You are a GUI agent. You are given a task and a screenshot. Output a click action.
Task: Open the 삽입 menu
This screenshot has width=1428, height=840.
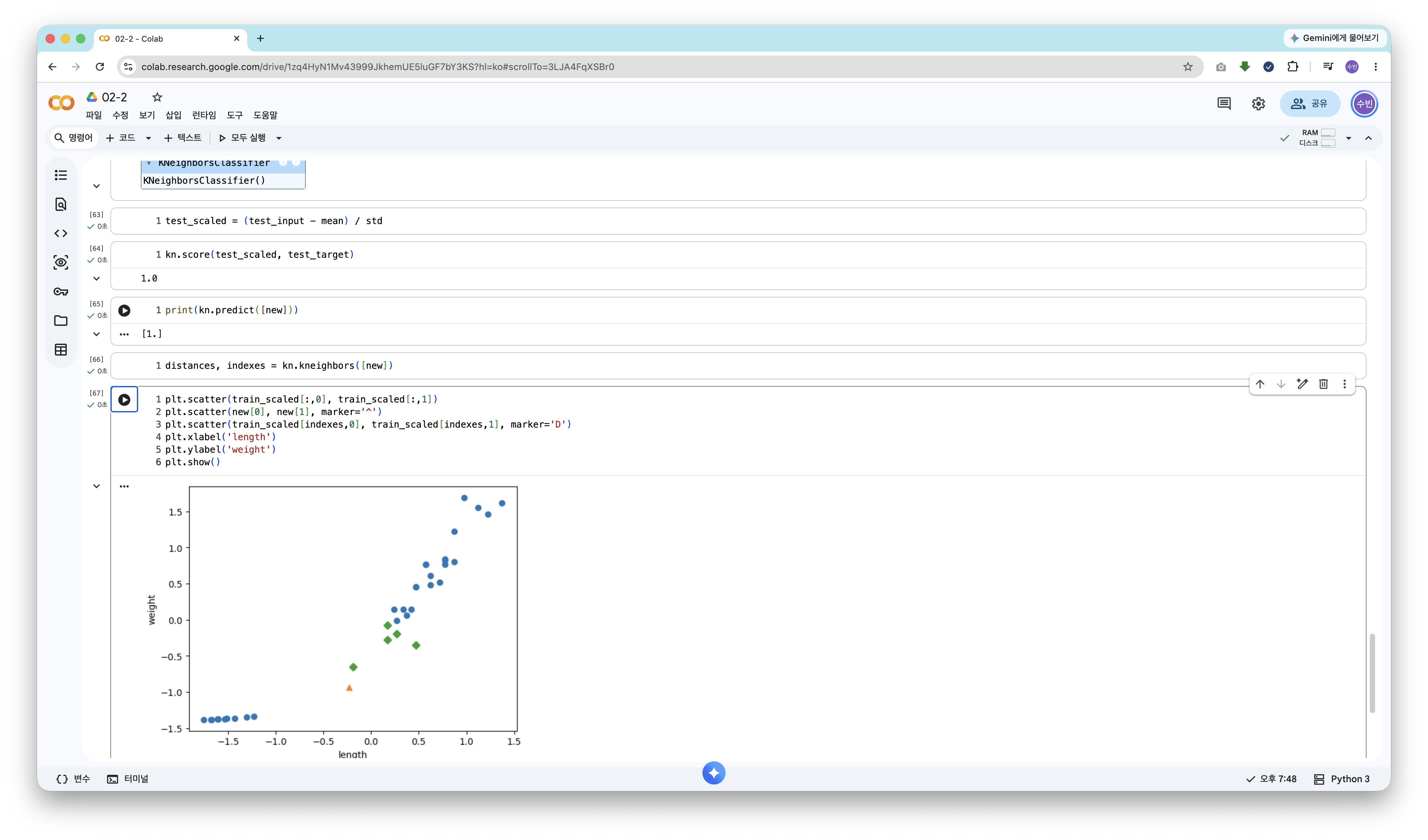pyautogui.click(x=174, y=115)
